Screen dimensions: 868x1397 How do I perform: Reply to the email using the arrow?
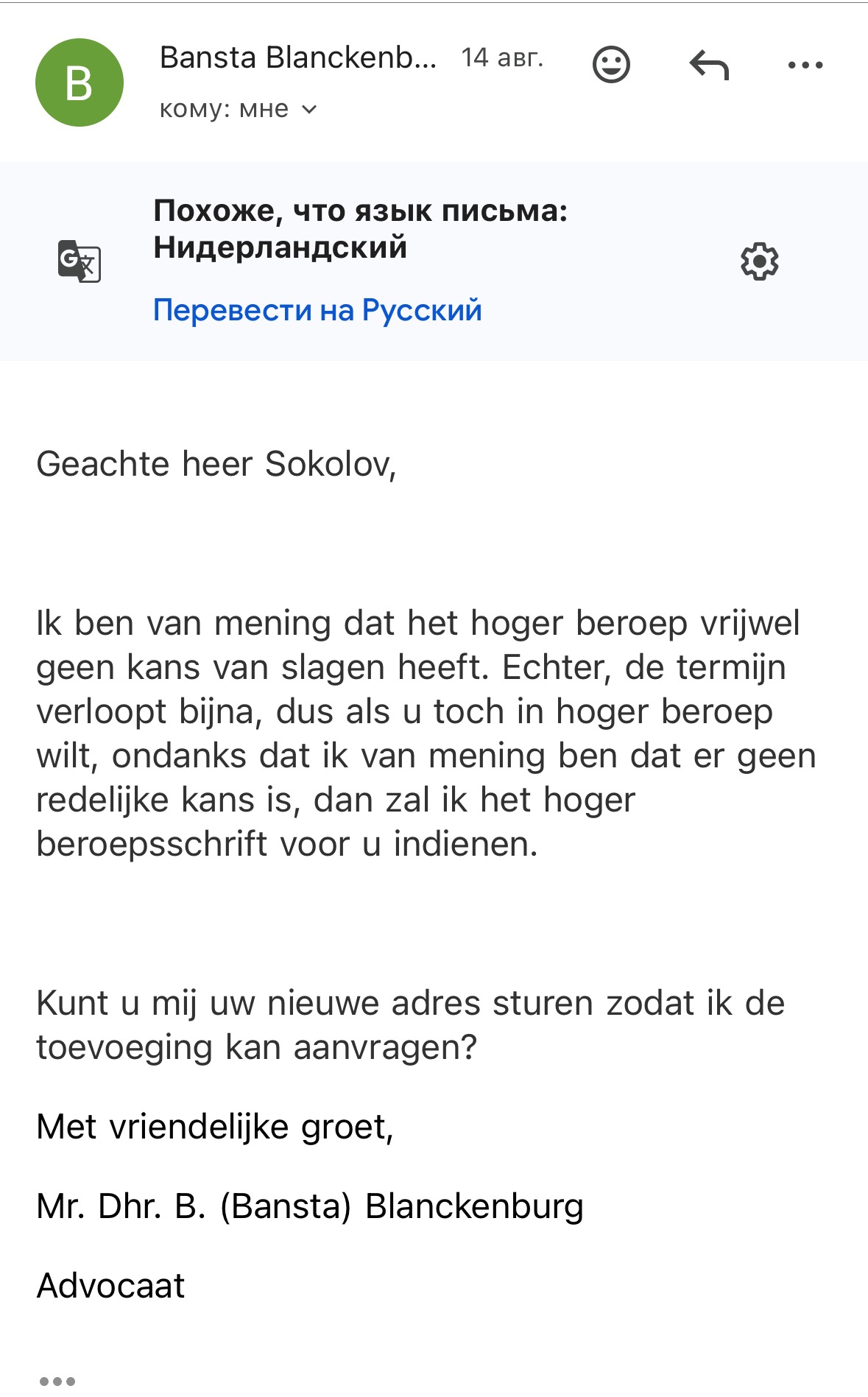pos(709,65)
